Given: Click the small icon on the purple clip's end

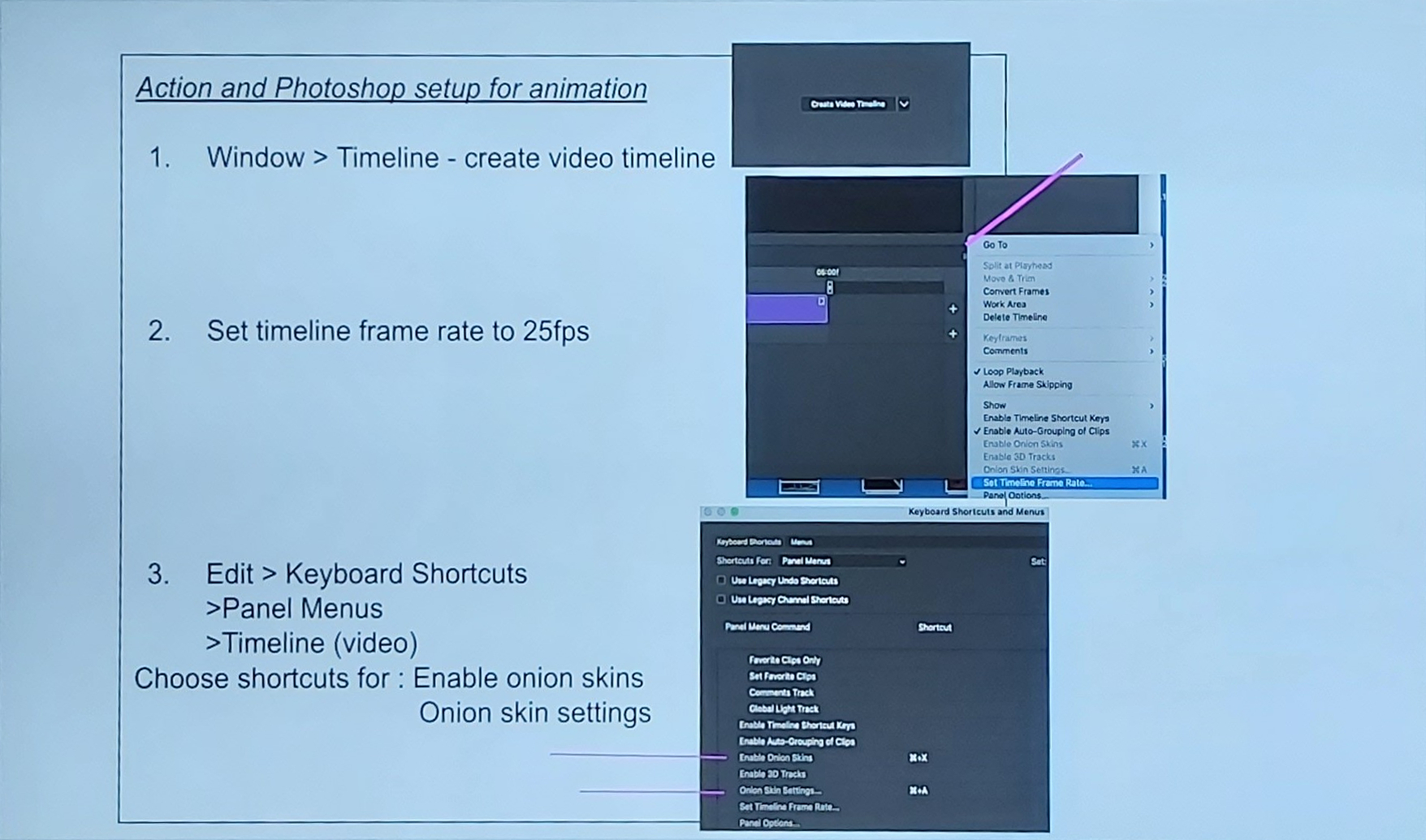Looking at the screenshot, I should click(x=821, y=302).
